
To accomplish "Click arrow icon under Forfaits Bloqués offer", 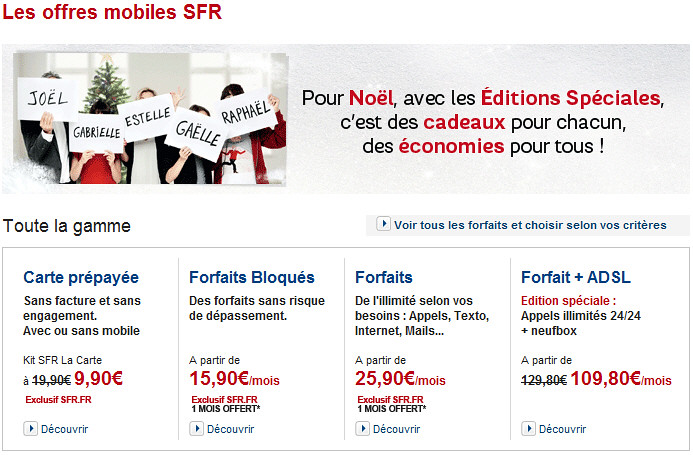I will coord(196,429).
